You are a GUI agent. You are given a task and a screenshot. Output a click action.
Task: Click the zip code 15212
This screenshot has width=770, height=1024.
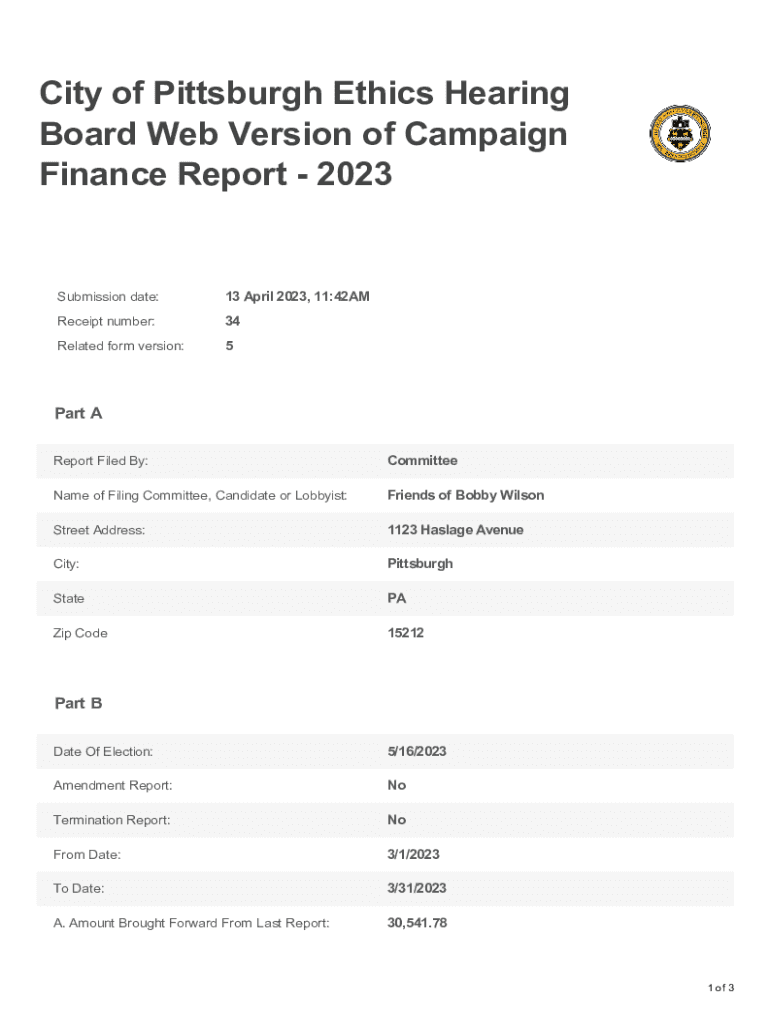coord(405,633)
